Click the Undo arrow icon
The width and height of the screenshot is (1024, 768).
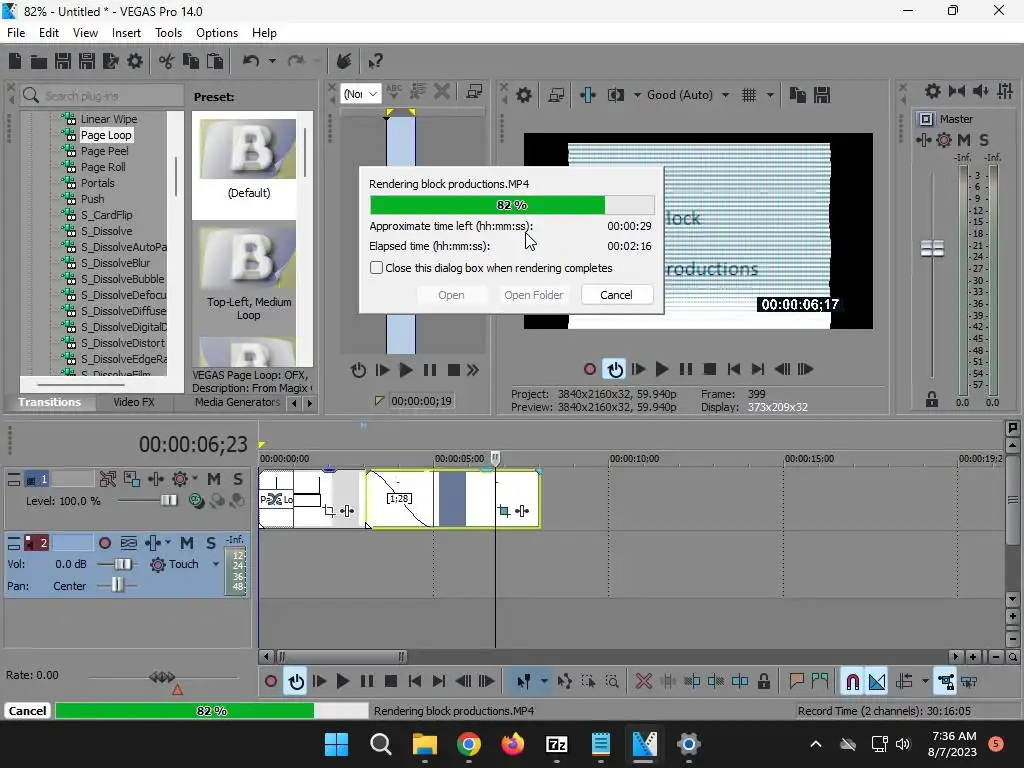click(251, 61)
